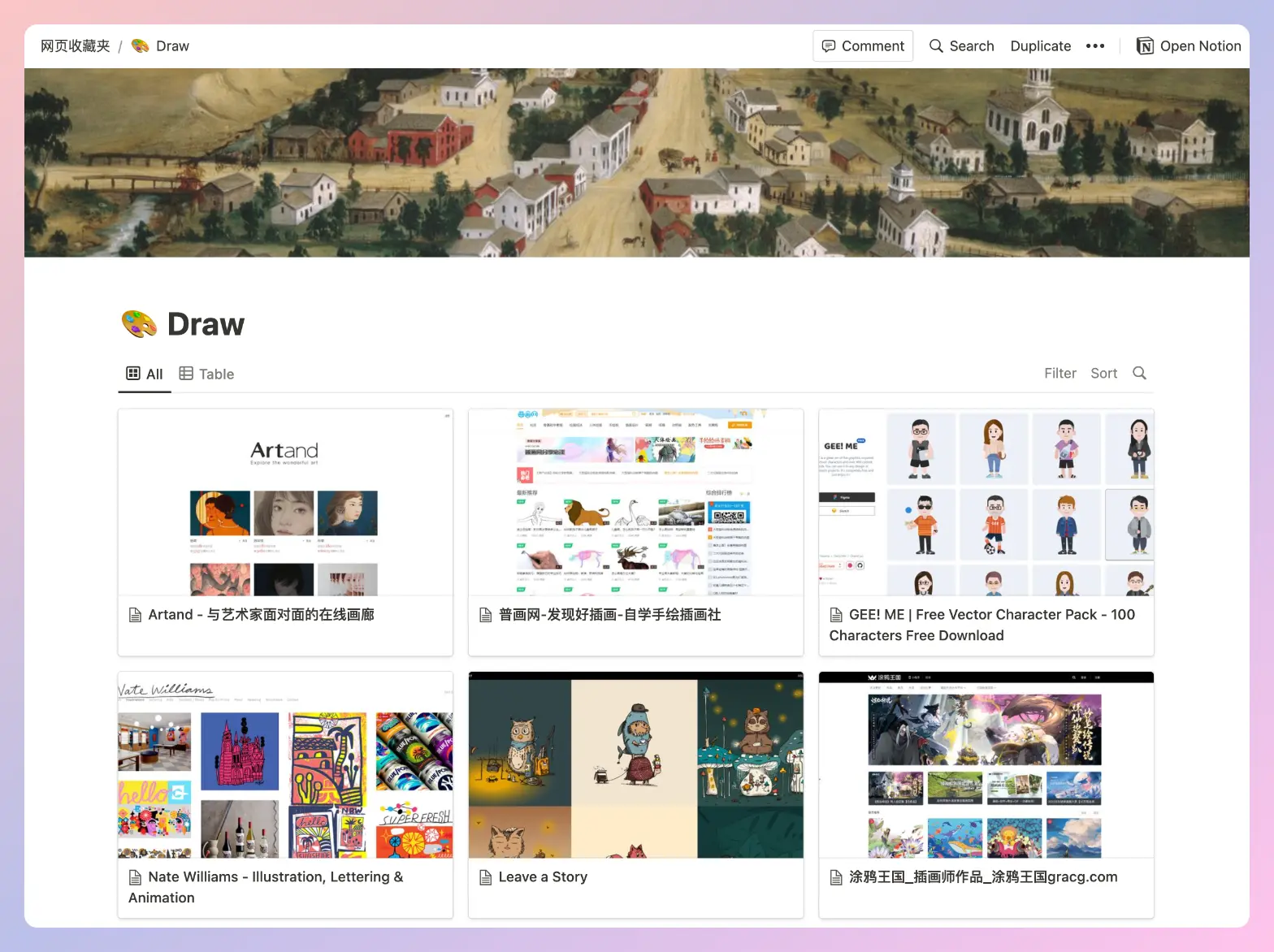The image size is (1274, 952).
Task: Click the palette emoji beside Draw title
Action: click(x=140, y=324)
